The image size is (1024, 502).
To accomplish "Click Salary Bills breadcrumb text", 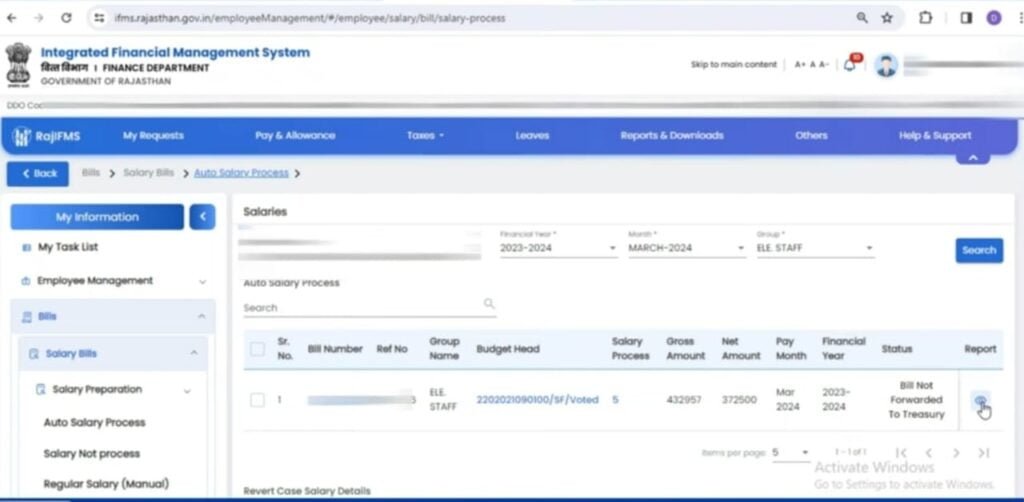I will click(149, 173).
